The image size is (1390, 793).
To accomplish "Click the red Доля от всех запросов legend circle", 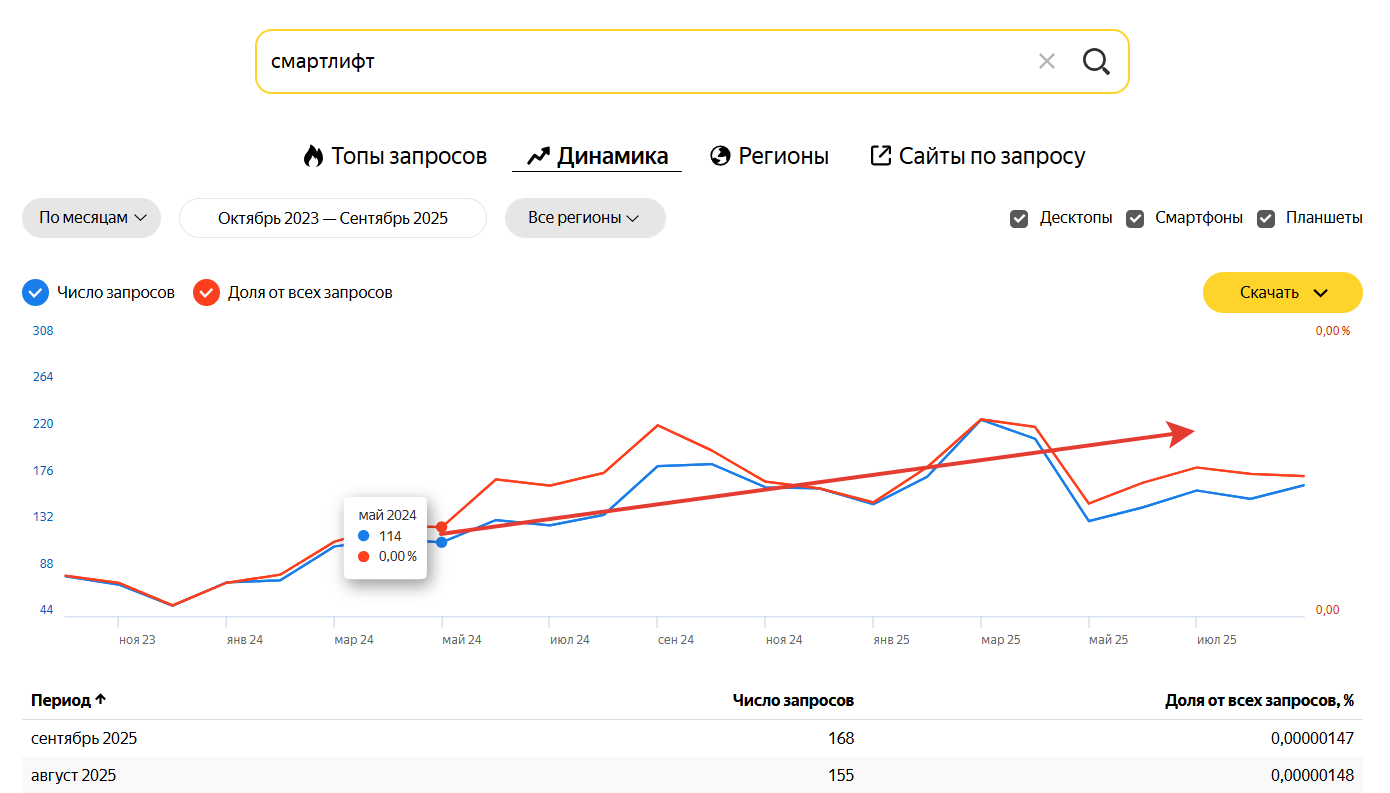I will [206, 292].
